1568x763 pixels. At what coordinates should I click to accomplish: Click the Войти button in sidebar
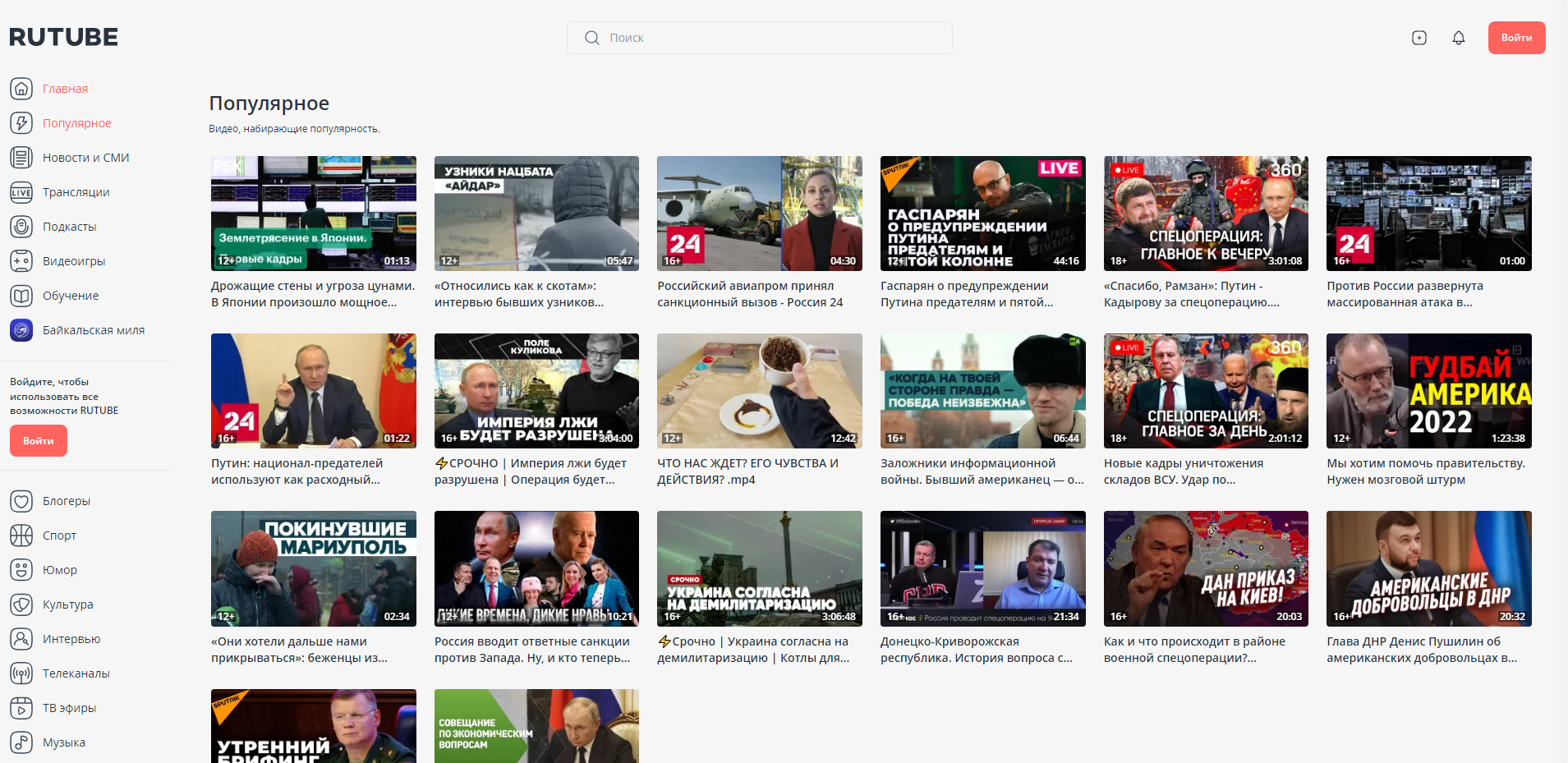point(39,441)
